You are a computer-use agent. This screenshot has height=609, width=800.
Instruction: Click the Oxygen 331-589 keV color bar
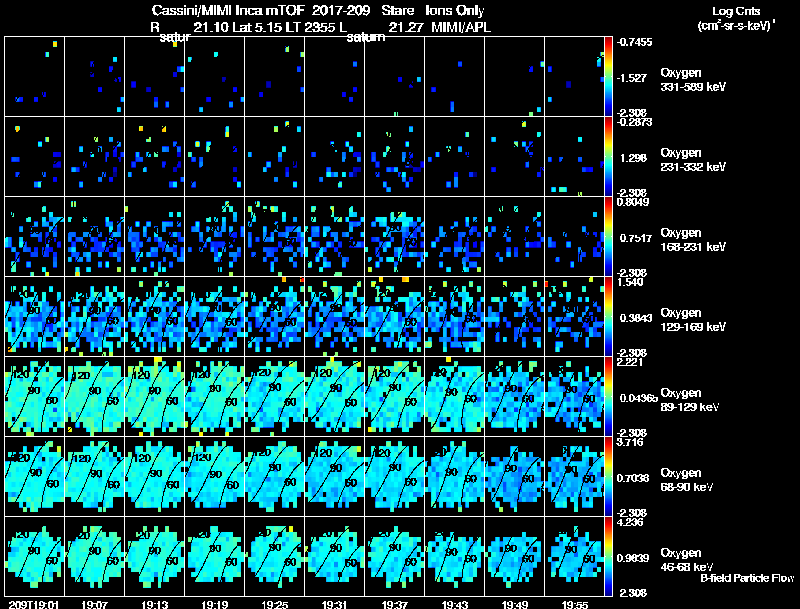(x=608, y=77)
